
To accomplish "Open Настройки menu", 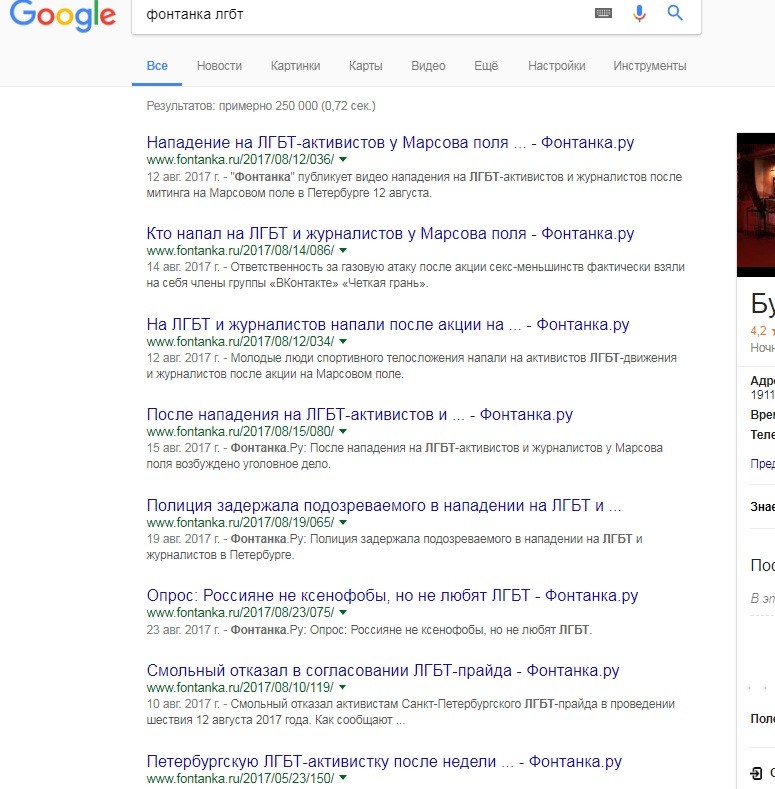I will pyautogui.click(x=556, y=66).
